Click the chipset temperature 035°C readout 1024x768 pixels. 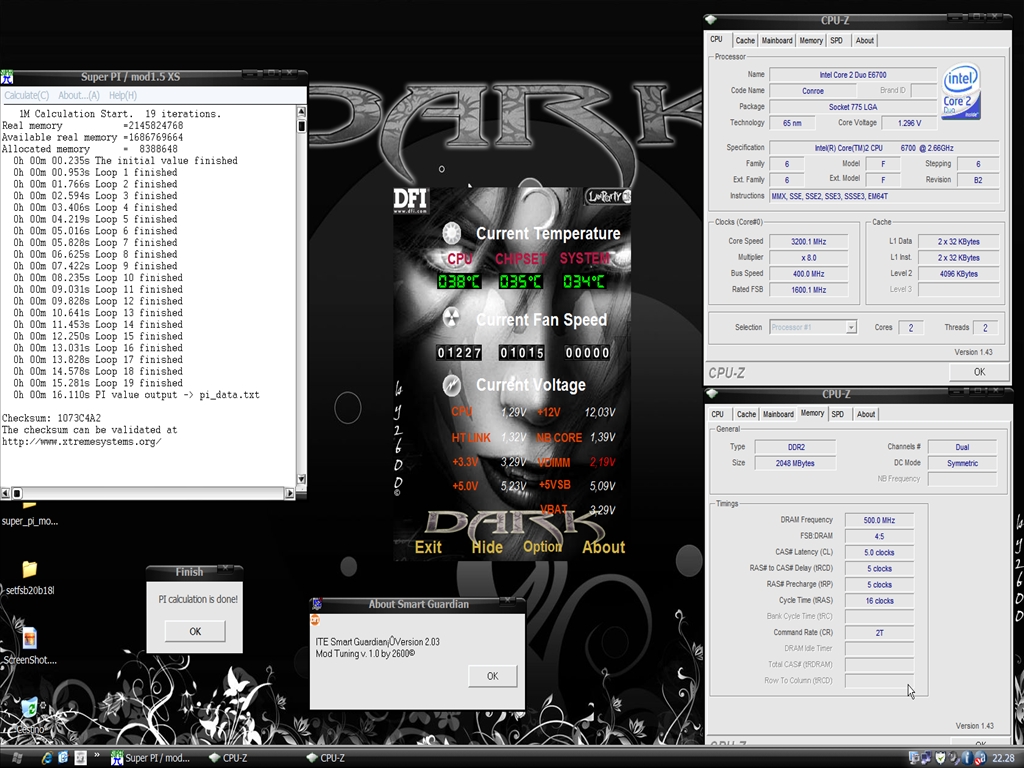[520, 281]
